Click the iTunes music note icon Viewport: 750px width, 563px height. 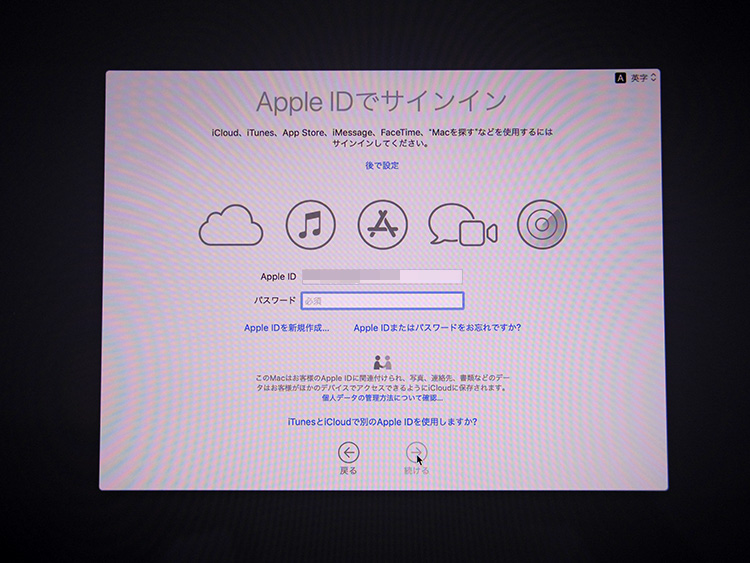tap(311, 225)
